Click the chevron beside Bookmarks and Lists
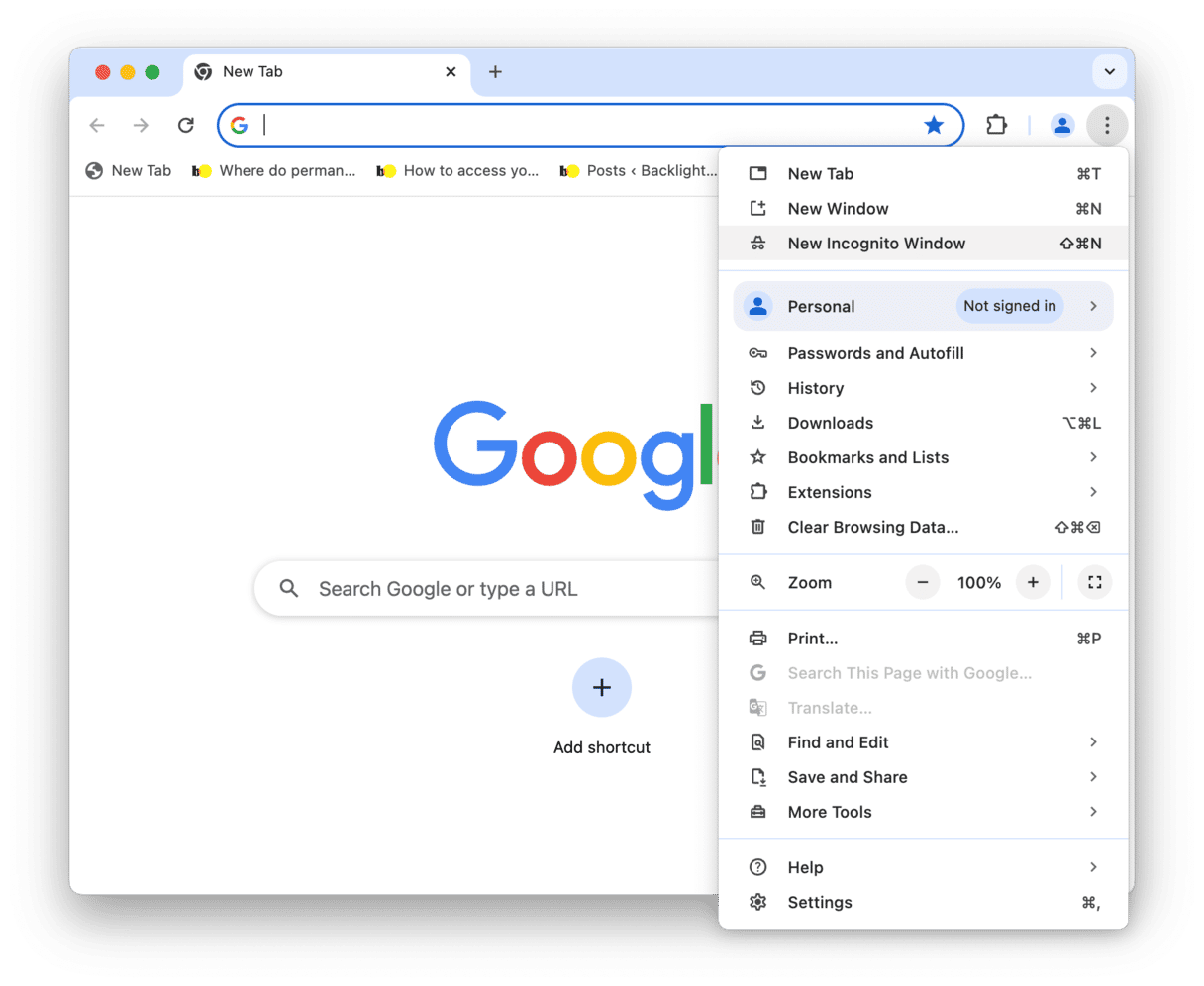 coord(1093,457)
